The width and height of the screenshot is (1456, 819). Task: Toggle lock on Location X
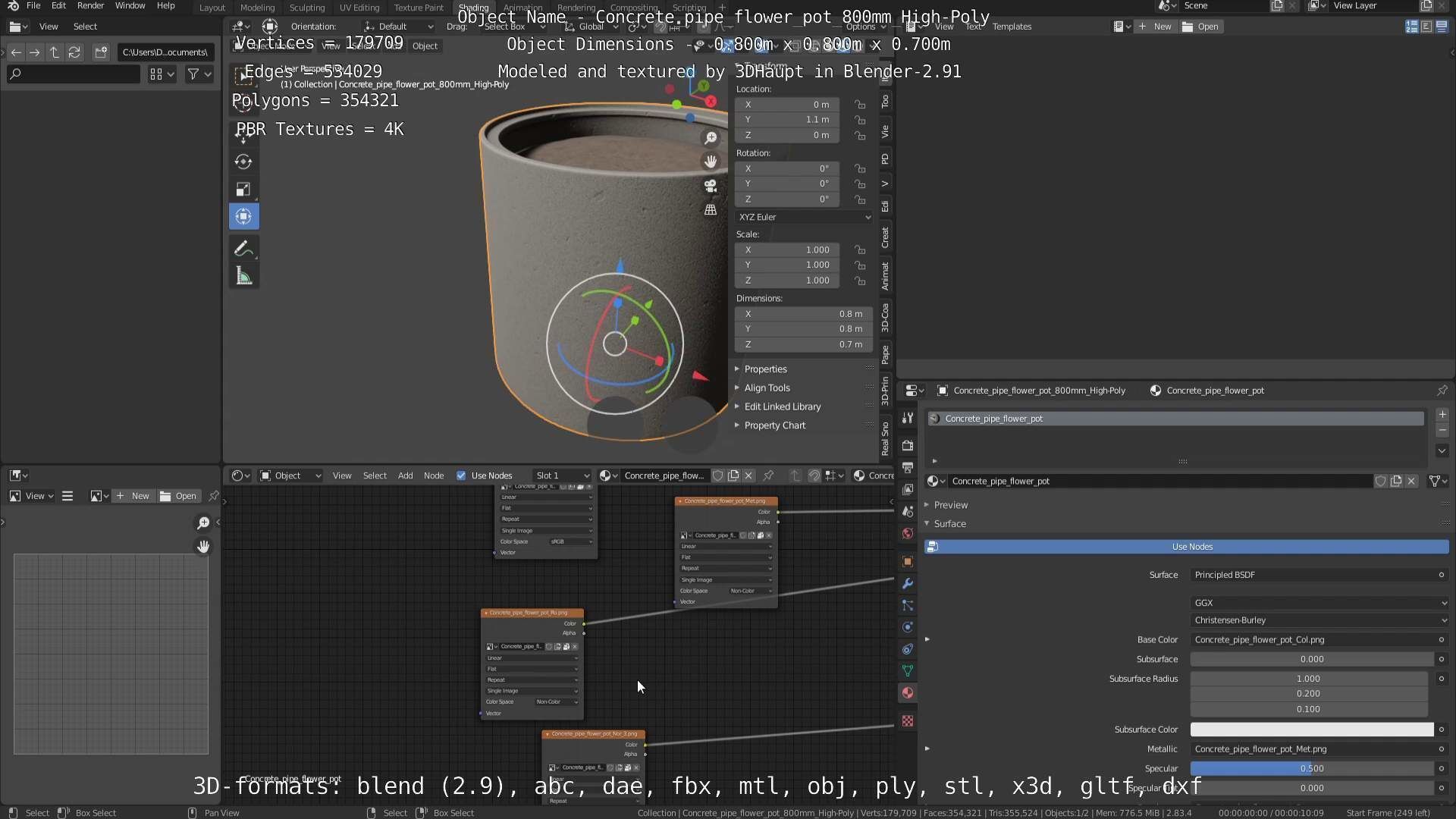(x=860, y=105)
